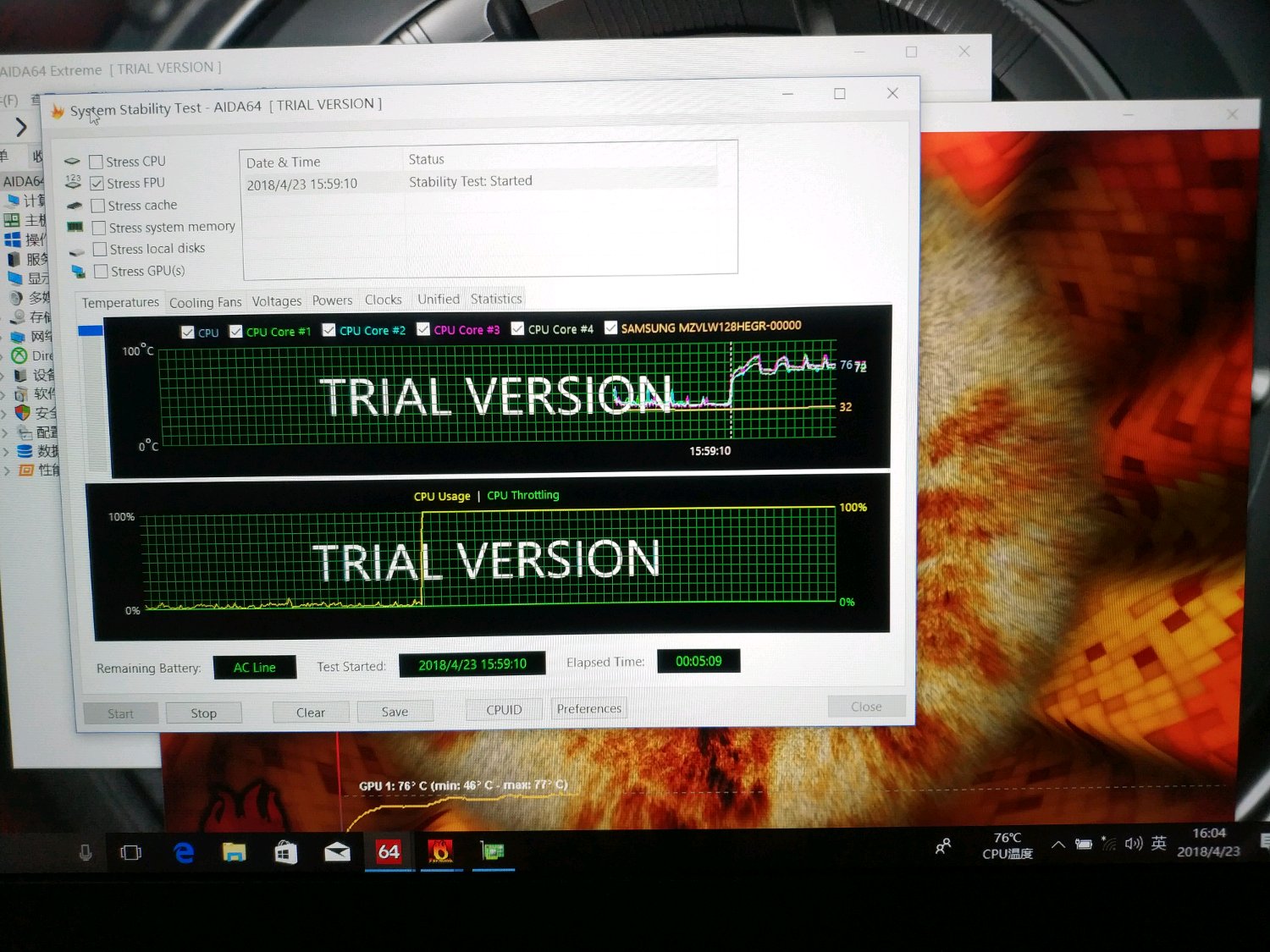Click the forward arrow in AIDA64 Extreme toolbar
Viewport: 1270px width, 952px height.
click(x=21, y=128)
